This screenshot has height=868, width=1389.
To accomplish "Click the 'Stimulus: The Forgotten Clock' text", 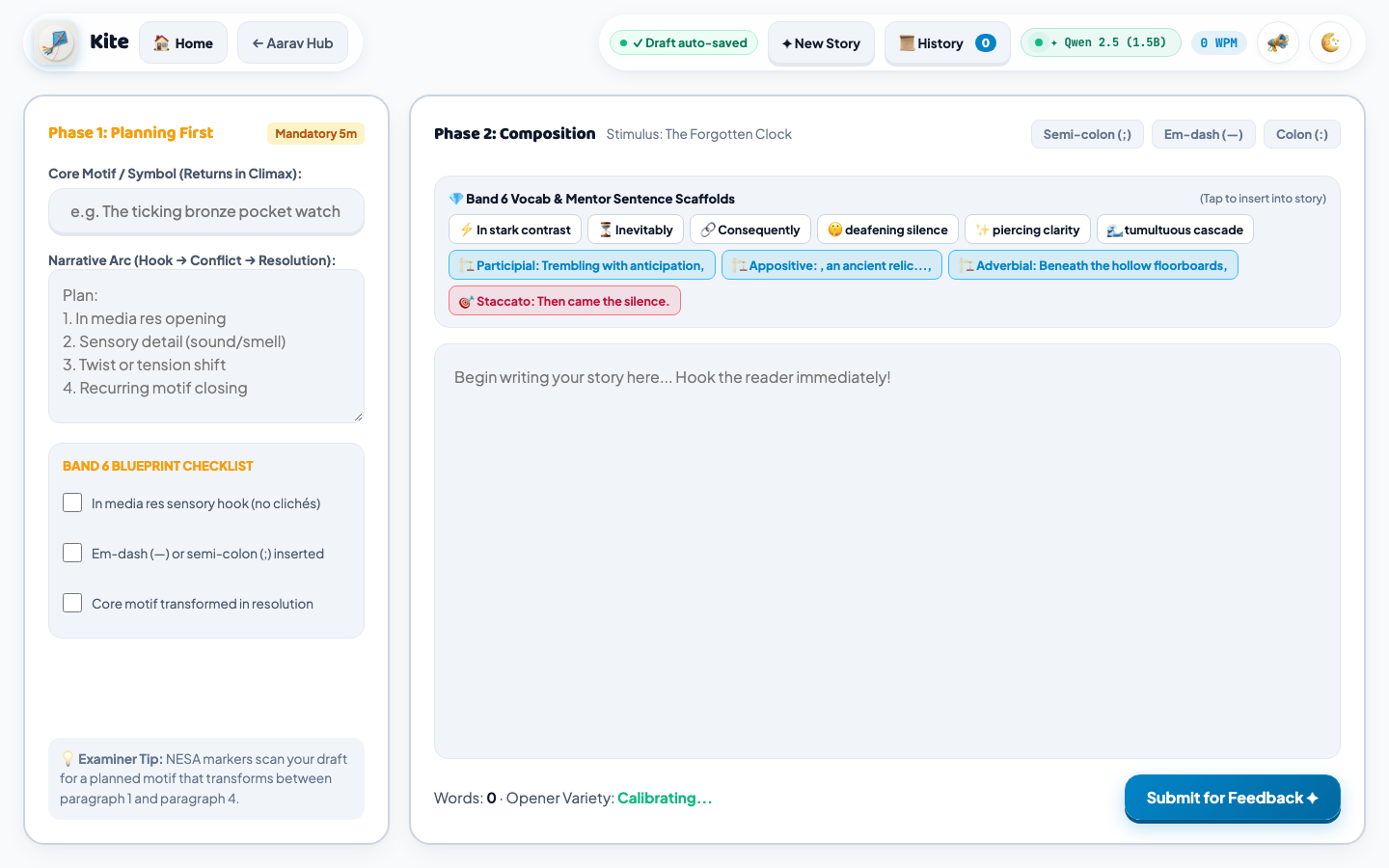I will [x=699, y=134].
